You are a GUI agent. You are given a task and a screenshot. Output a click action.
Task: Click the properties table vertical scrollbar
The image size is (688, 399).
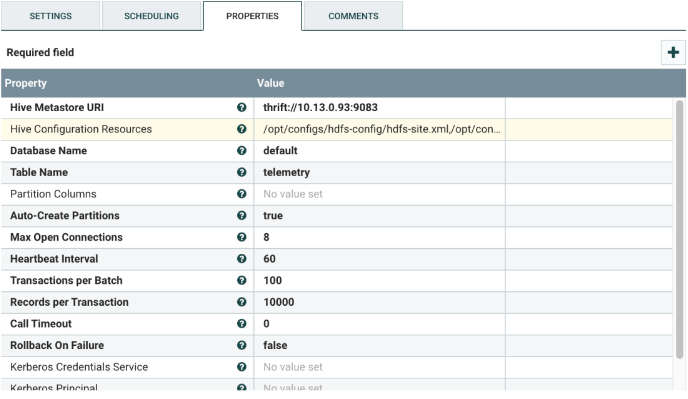[679, 228]
